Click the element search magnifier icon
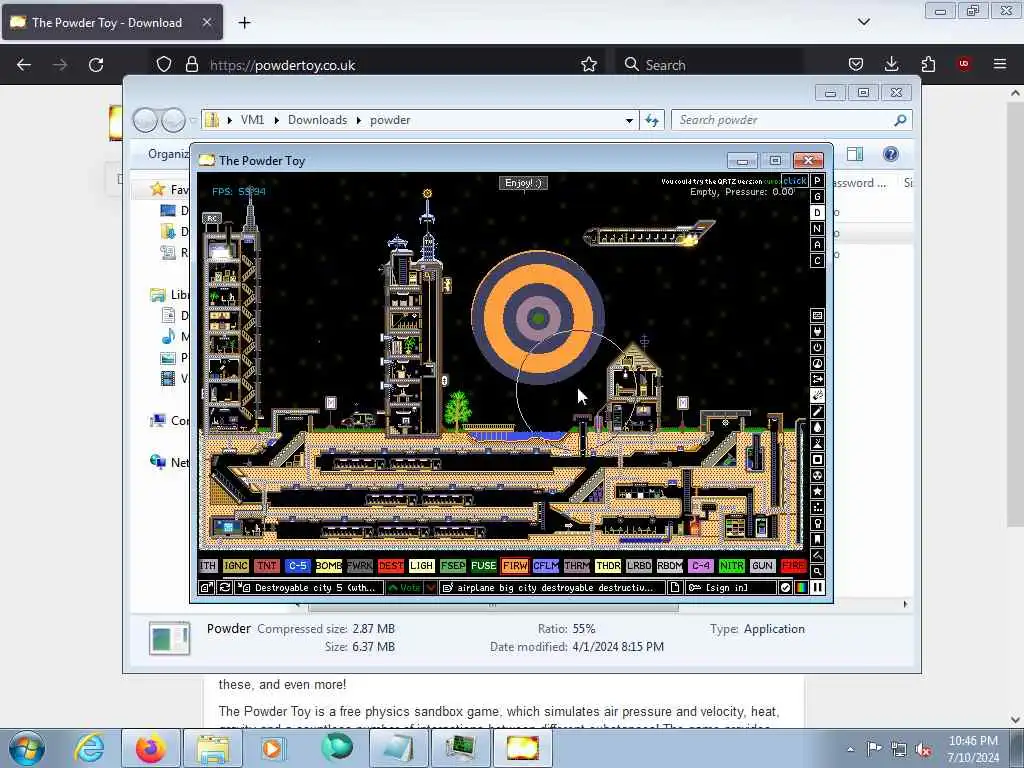 pyautogui.click(x=817, y=571)
